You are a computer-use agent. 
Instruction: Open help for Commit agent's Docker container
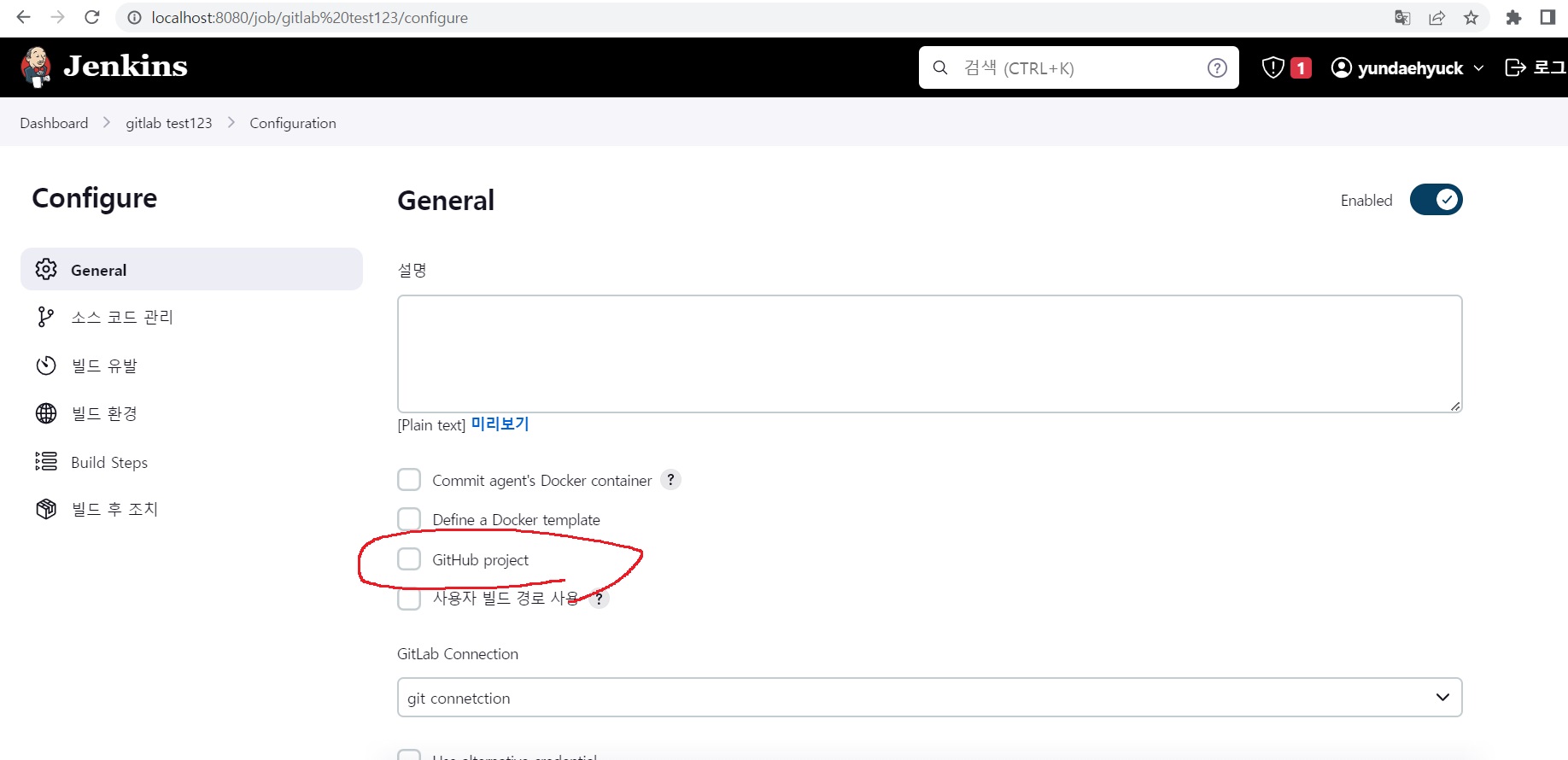pyautogui.click(x=670, y=480)
